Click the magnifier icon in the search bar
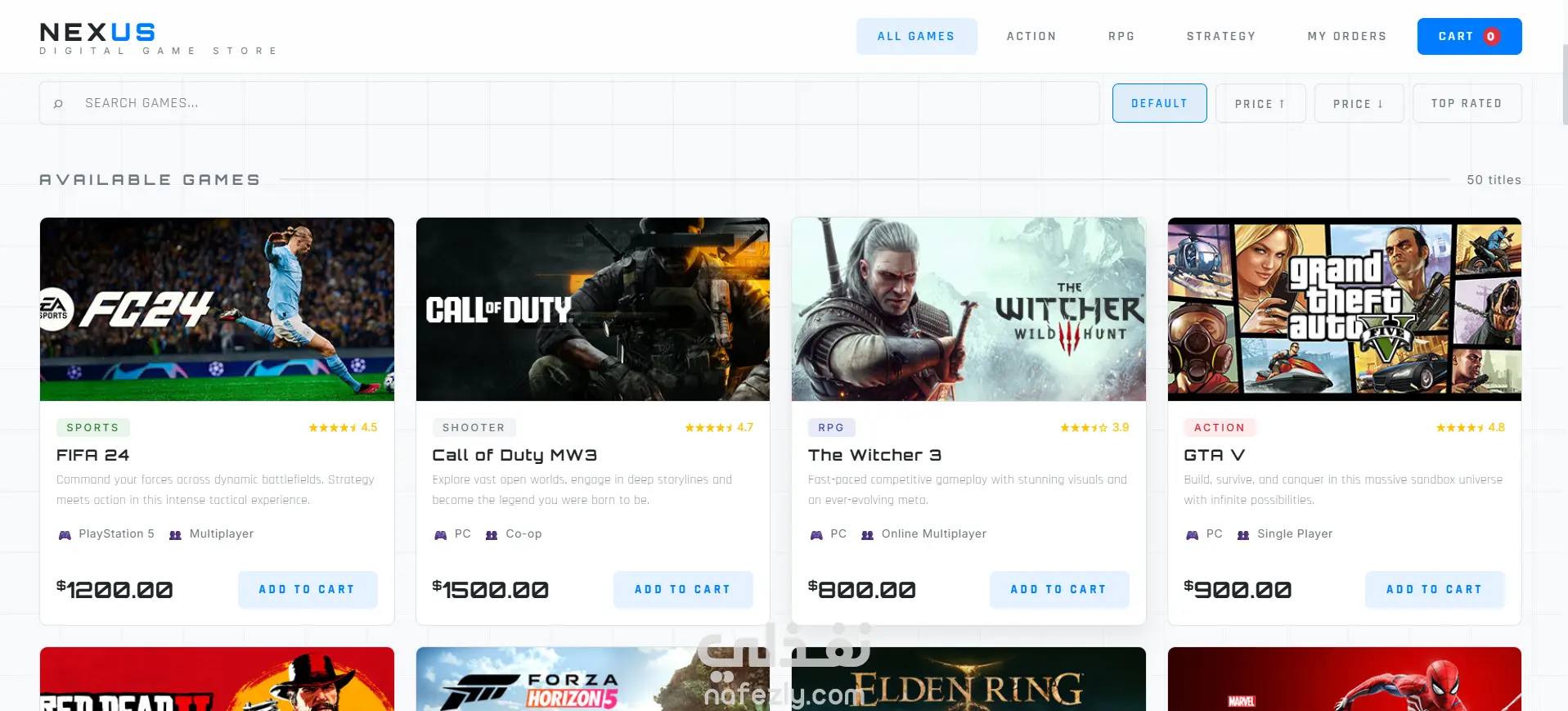The height and width of the screenshot is (711, 1568). [58, 104]
